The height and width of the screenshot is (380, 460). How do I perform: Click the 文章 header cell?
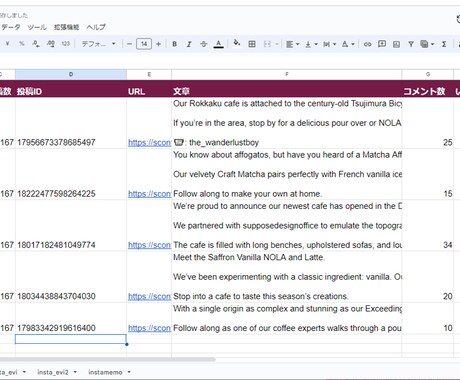coord(287,89)
